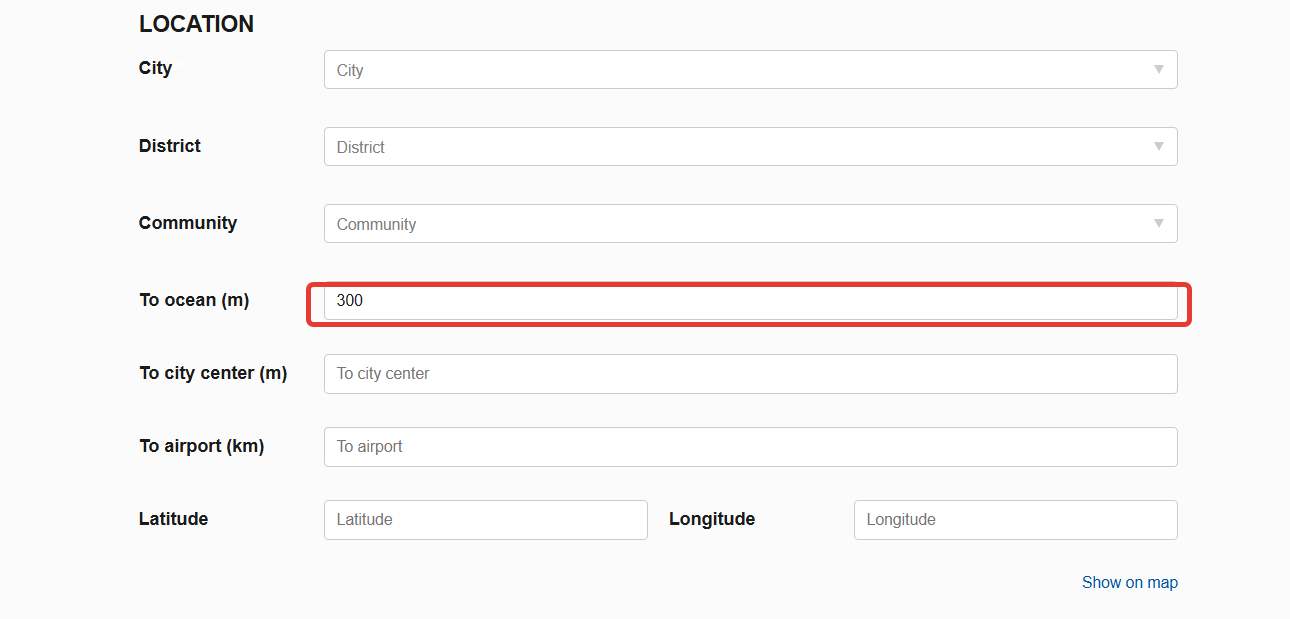Select the Community combo box field
Screen dimensions: 1290x619
(750, 224)
